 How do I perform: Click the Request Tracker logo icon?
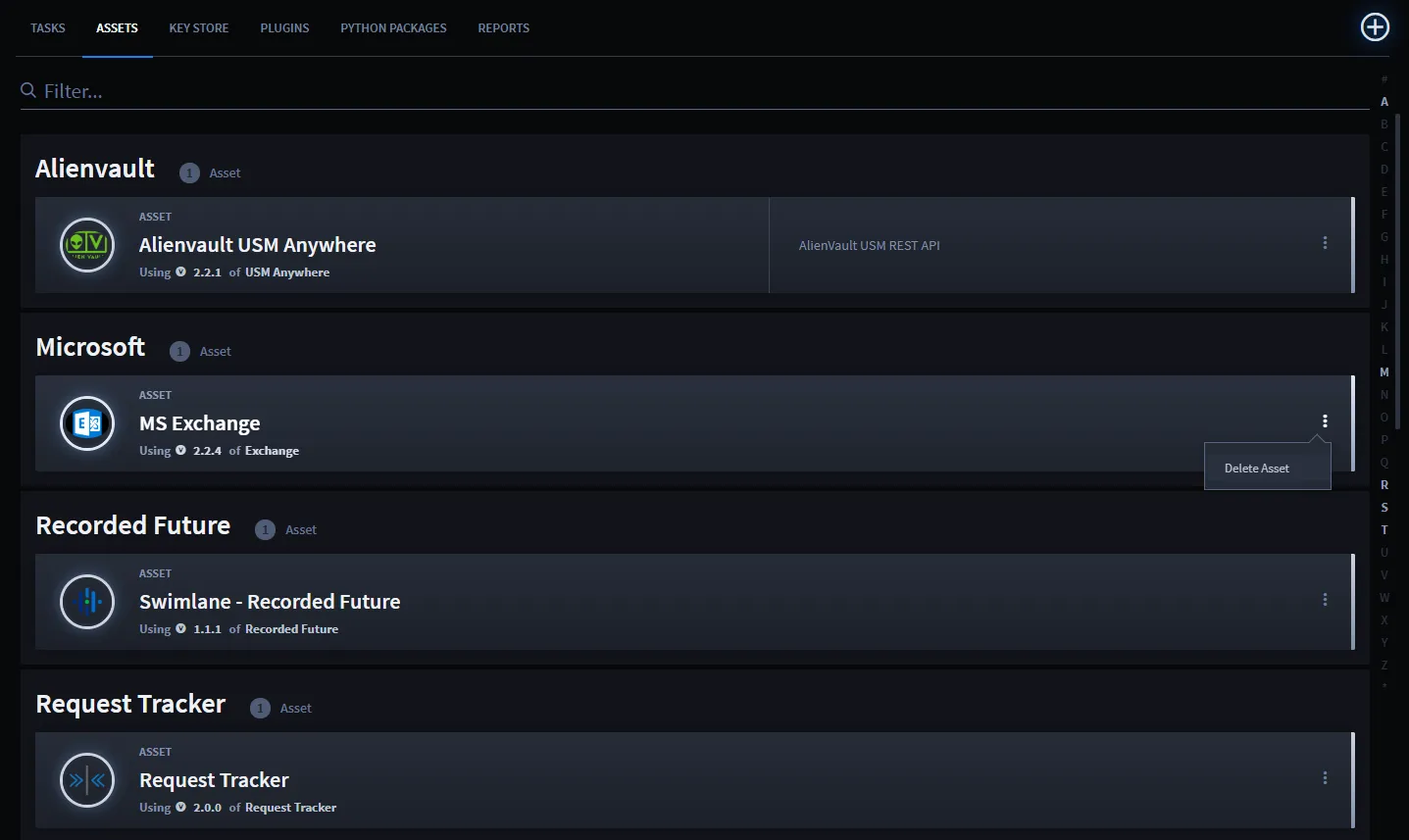point(87,780)
